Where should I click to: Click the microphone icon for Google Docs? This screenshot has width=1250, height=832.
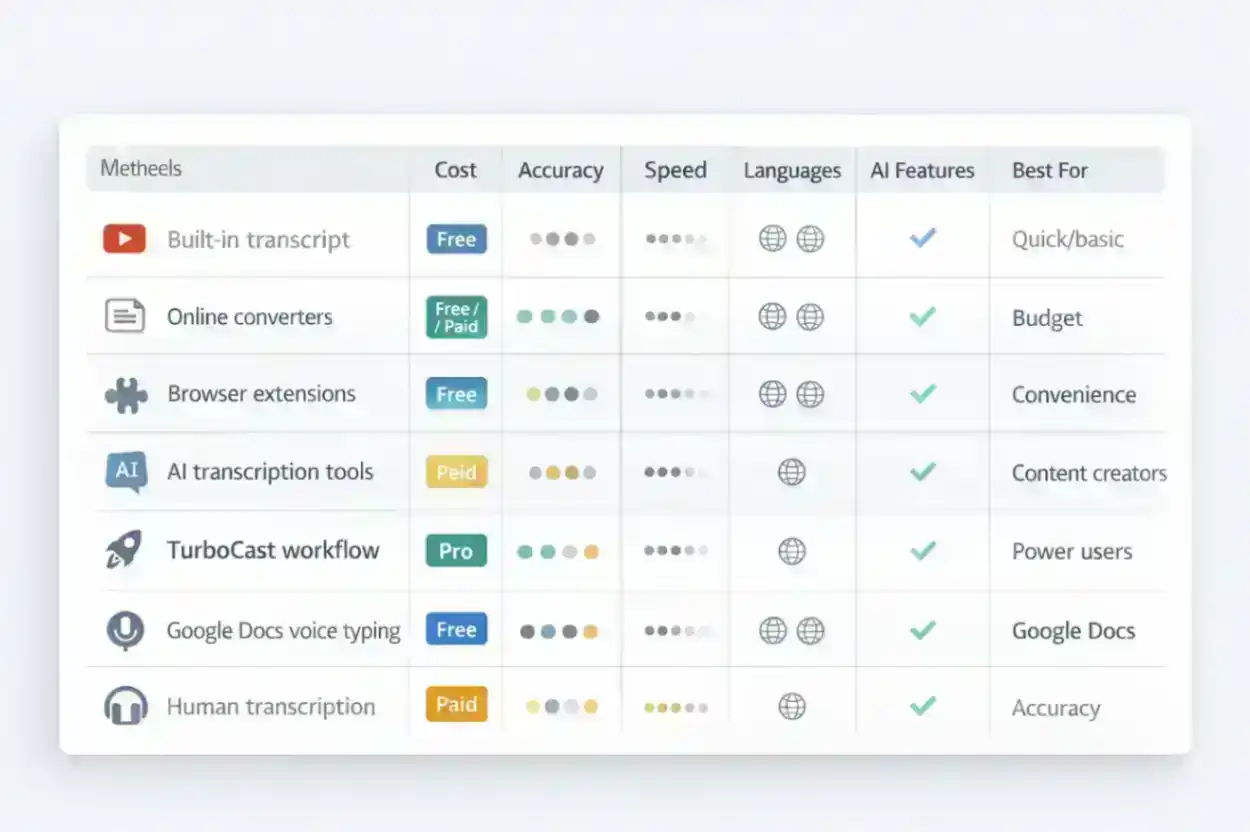click(x=125, y=630)
